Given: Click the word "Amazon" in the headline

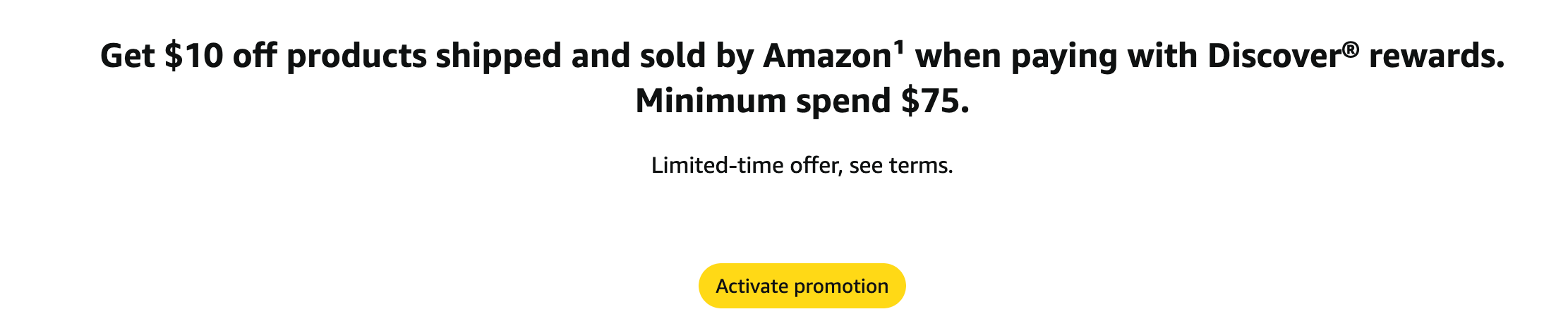Looking at the screenshot, I should click(827, 56).
